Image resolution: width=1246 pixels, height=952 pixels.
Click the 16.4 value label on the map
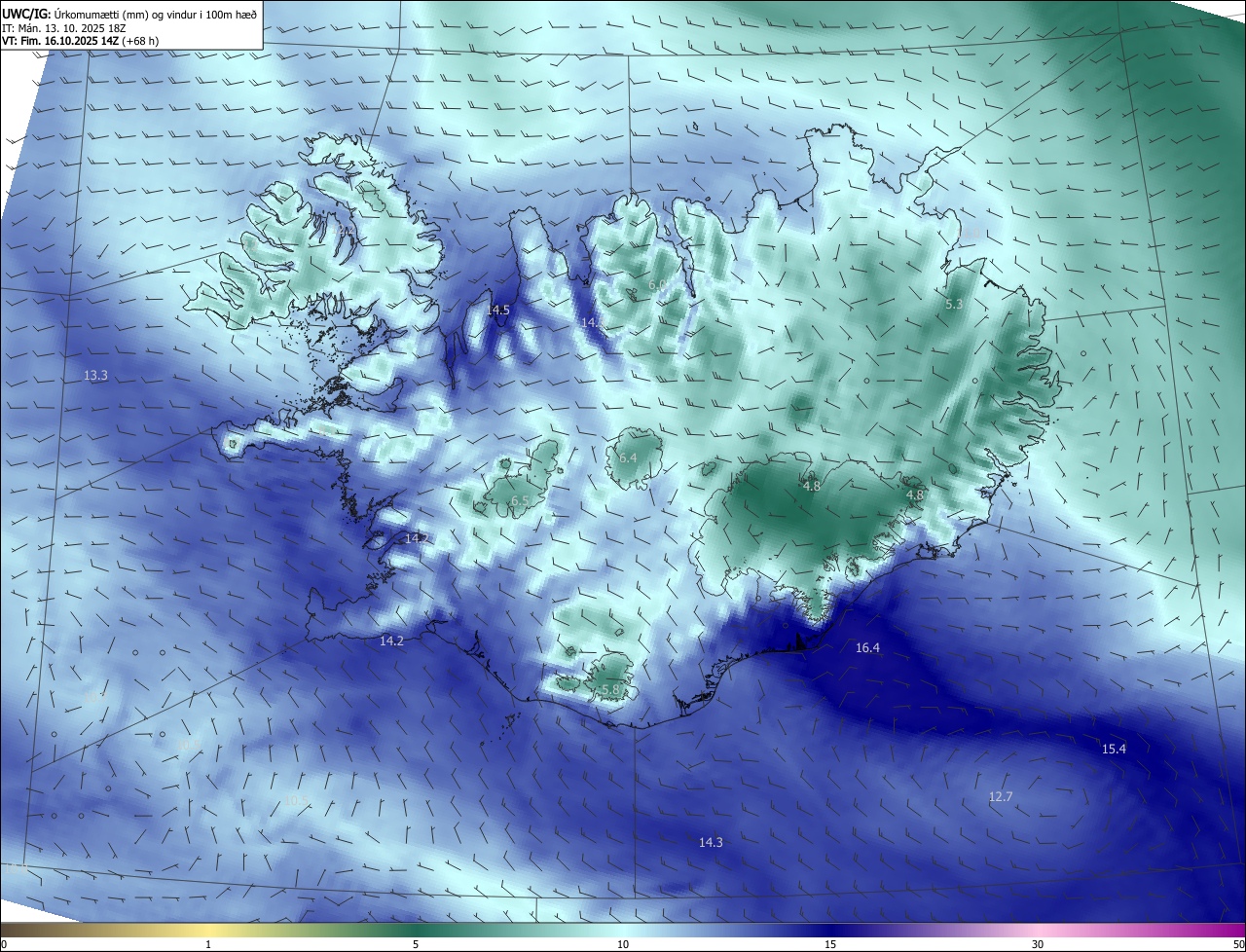[x=867, y=647]
